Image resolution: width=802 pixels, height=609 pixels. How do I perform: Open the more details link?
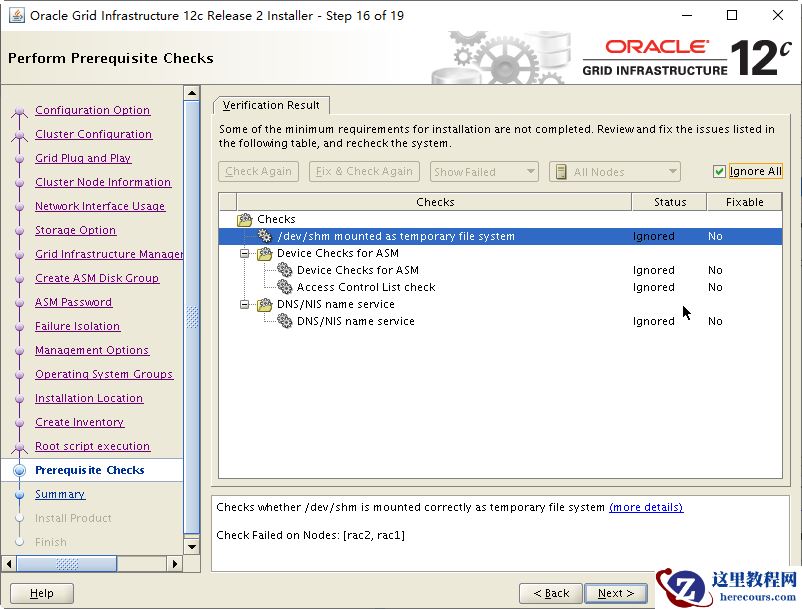[x=646, y=507]
